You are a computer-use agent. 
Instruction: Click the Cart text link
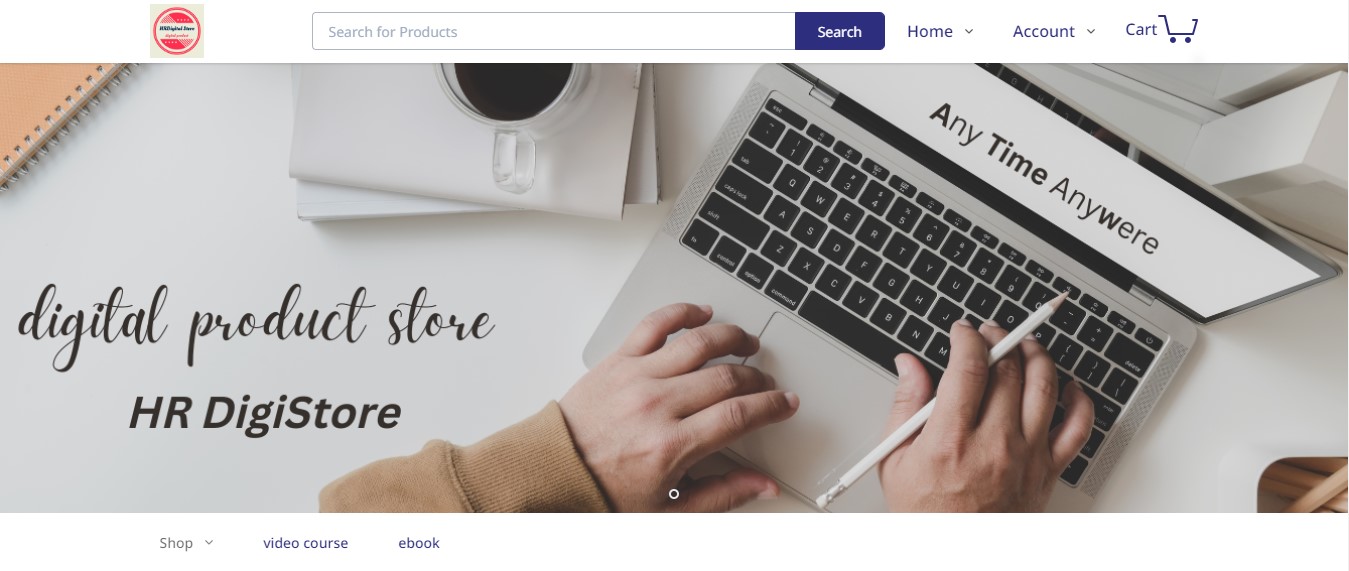point(1141,30)
